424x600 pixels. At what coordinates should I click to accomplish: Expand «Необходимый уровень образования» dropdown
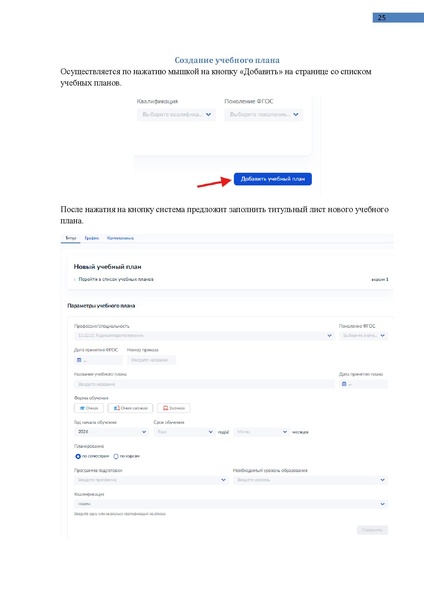[x=310, y=480]
